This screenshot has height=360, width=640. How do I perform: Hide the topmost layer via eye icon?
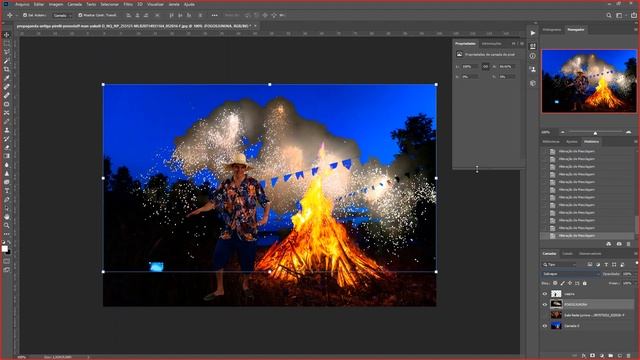click(x=544, y=294)
